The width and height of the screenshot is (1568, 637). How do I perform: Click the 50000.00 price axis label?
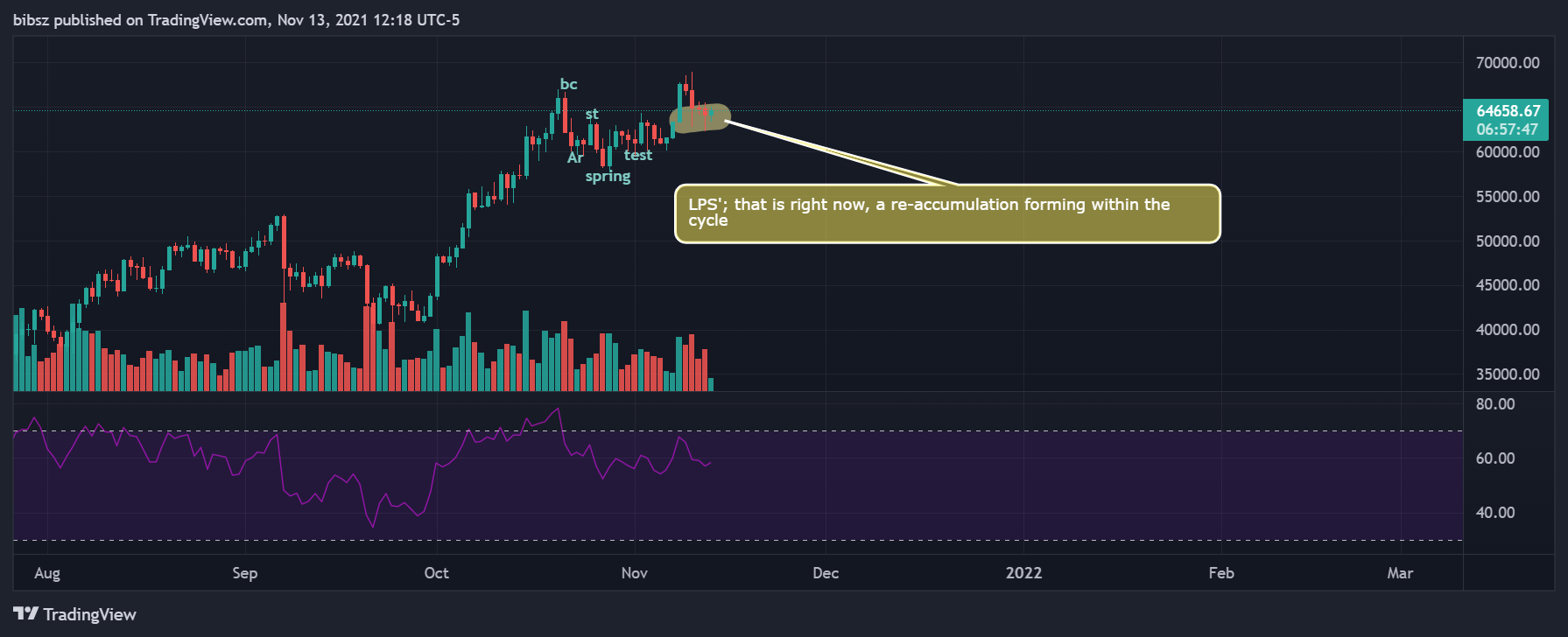1508,241
